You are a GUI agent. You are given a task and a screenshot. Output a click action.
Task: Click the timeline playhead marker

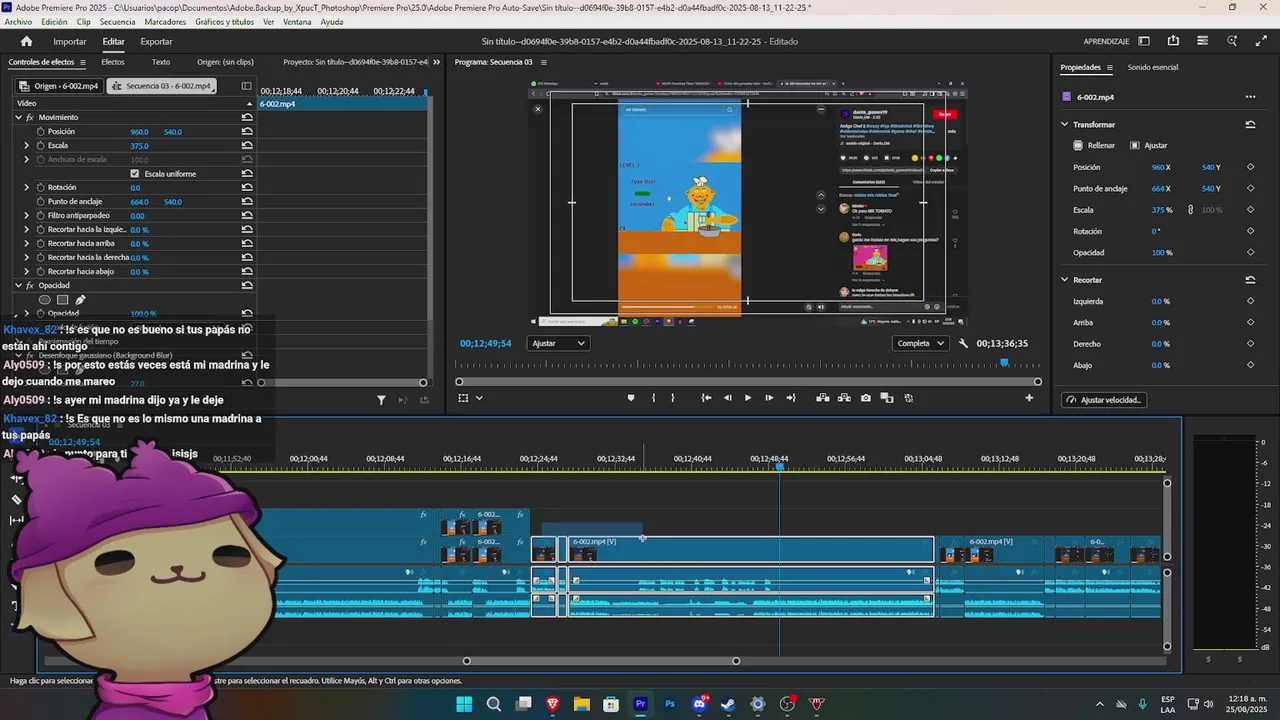pyautogui.click(x=779, y=467)
